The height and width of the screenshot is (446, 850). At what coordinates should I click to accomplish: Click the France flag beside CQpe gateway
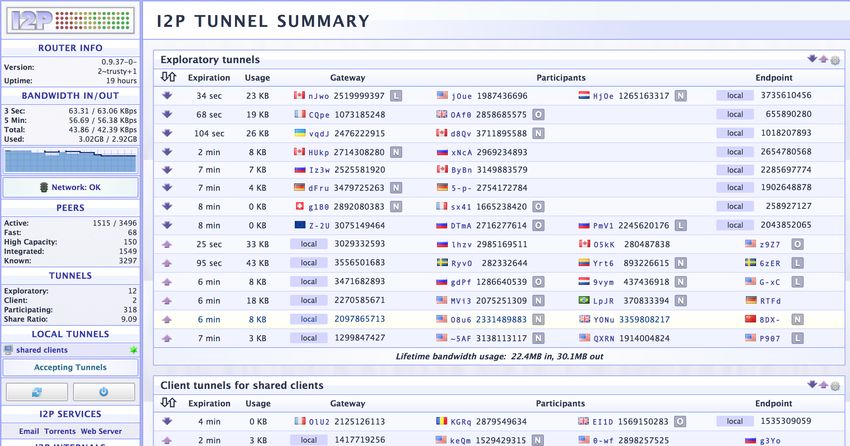[300, 114]
